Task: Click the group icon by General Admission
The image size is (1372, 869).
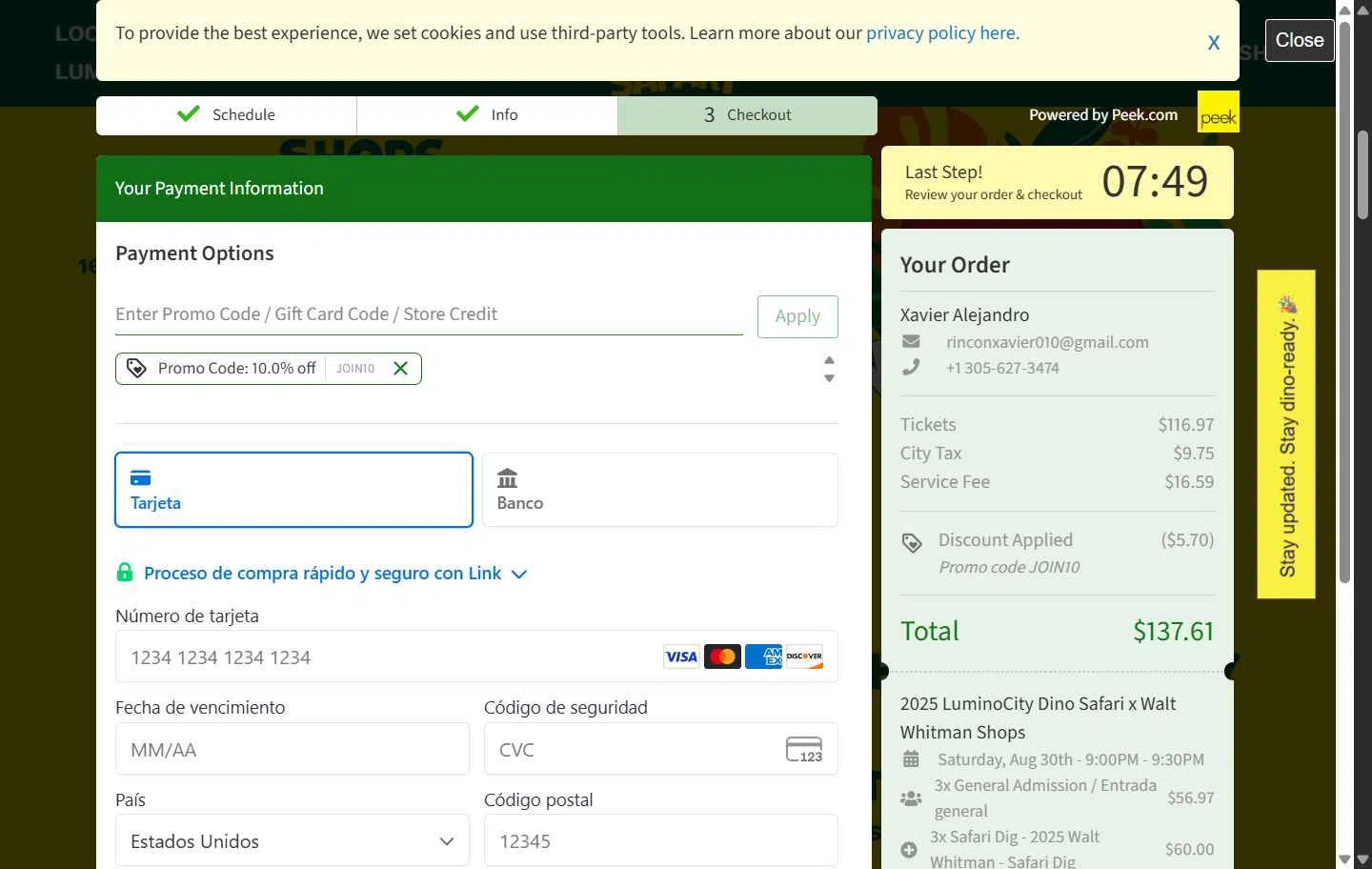Action: tap(911, 798)
